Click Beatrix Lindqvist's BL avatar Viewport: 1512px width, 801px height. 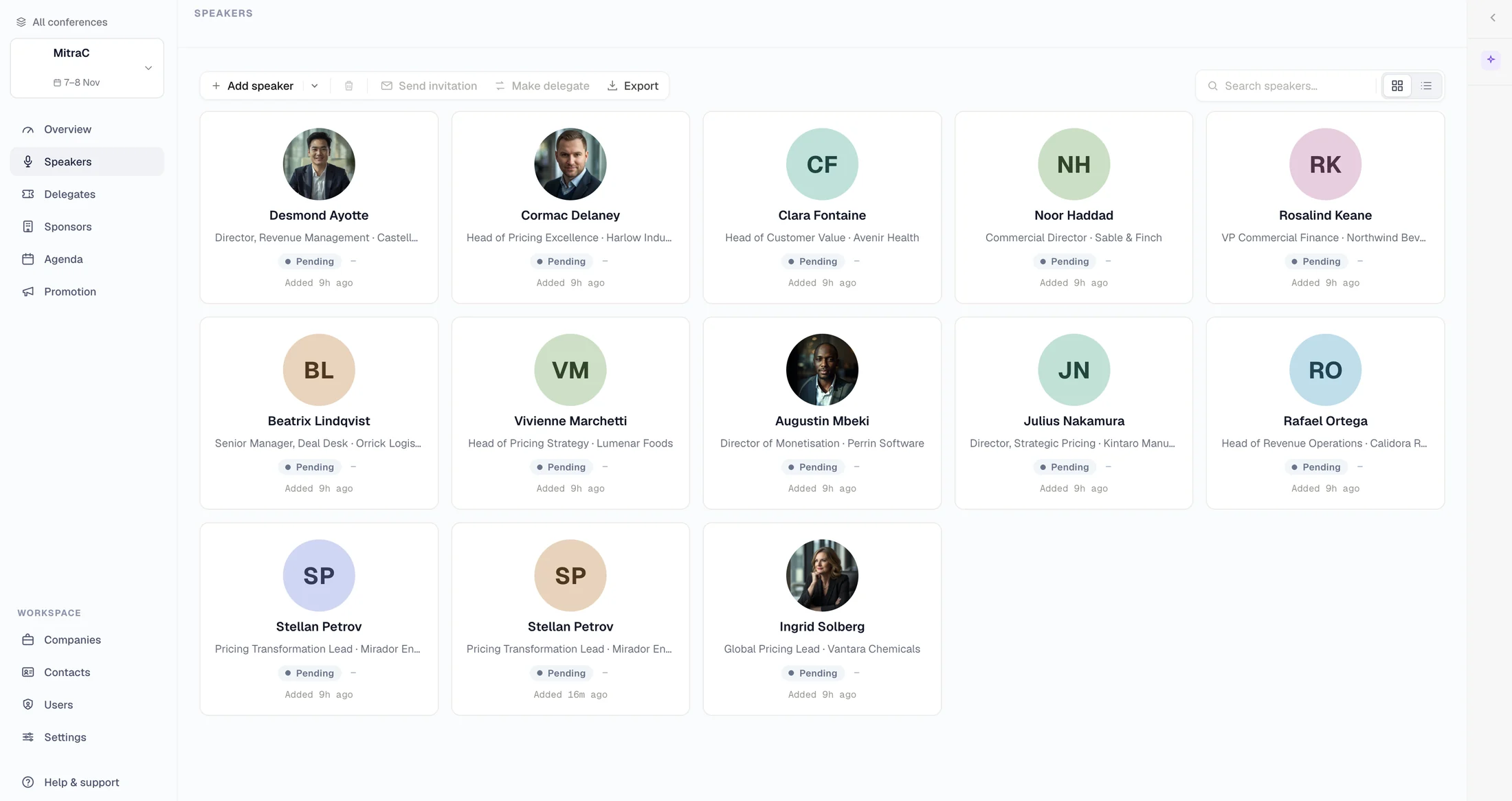319,370
